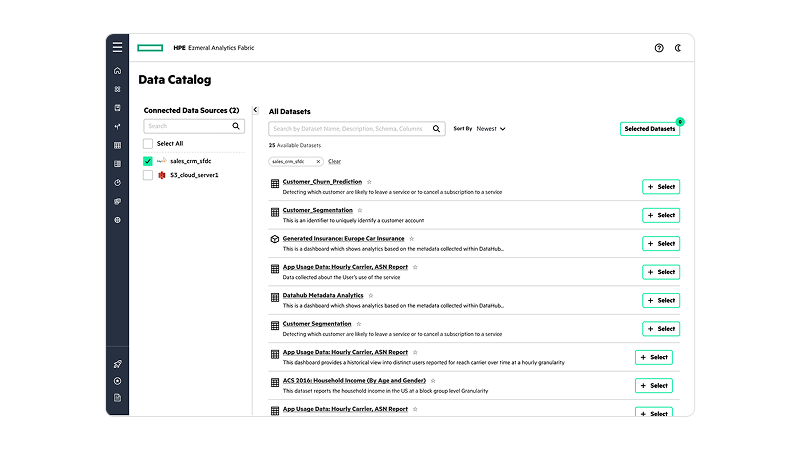Enable the S3_cloud_server1 checkbox
The height and width of the screenshot is (450, 800).
click(148, 175)
